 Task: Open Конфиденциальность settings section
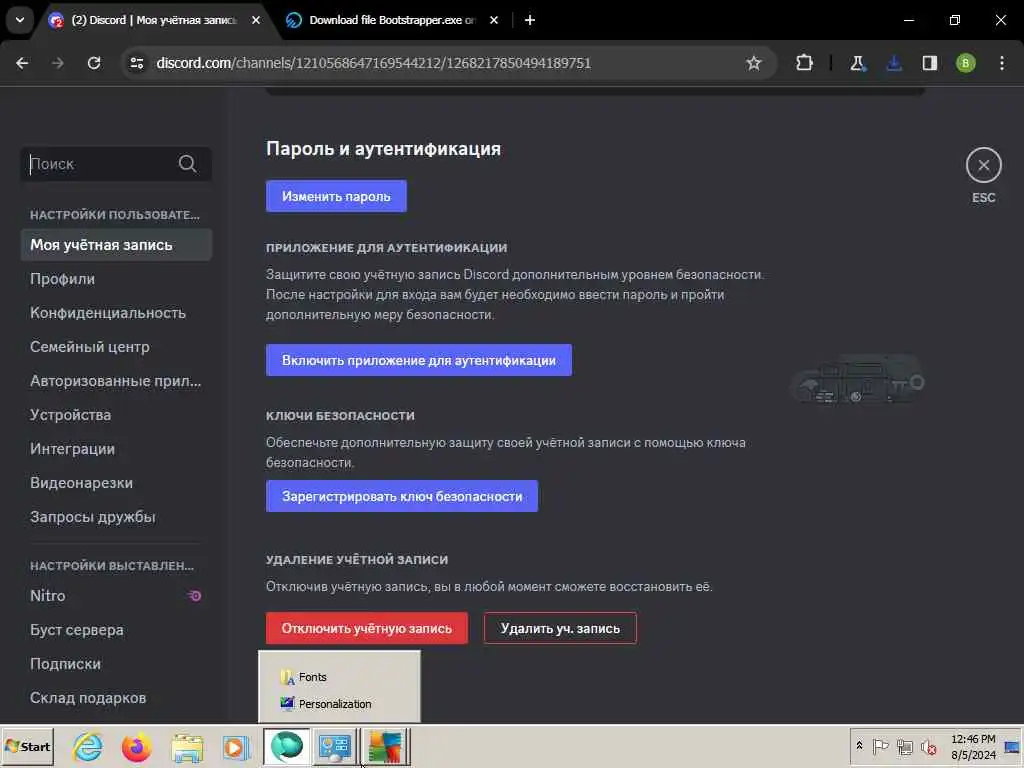click(x=116, y=313)
